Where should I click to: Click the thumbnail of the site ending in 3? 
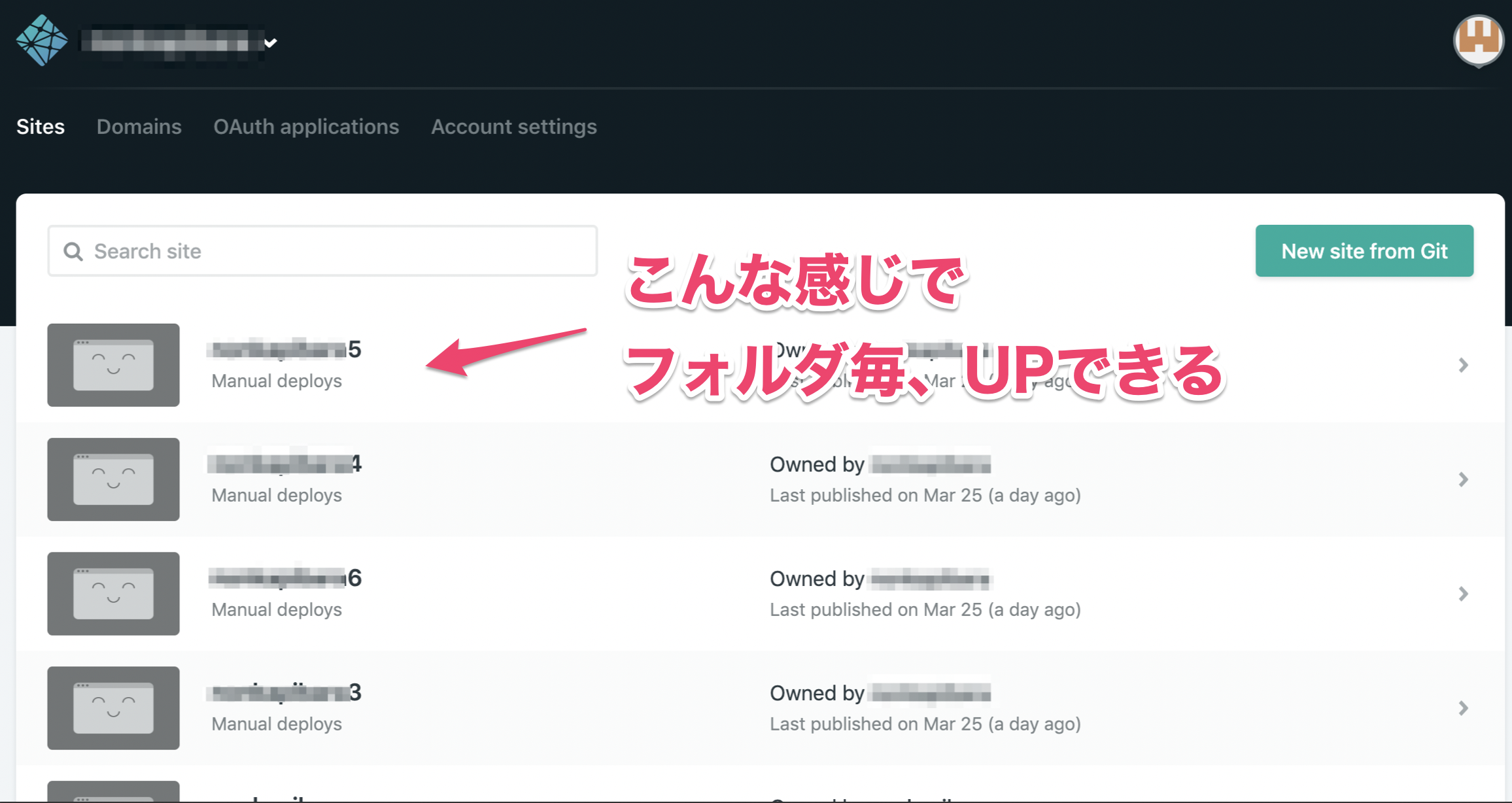[112, 708]
